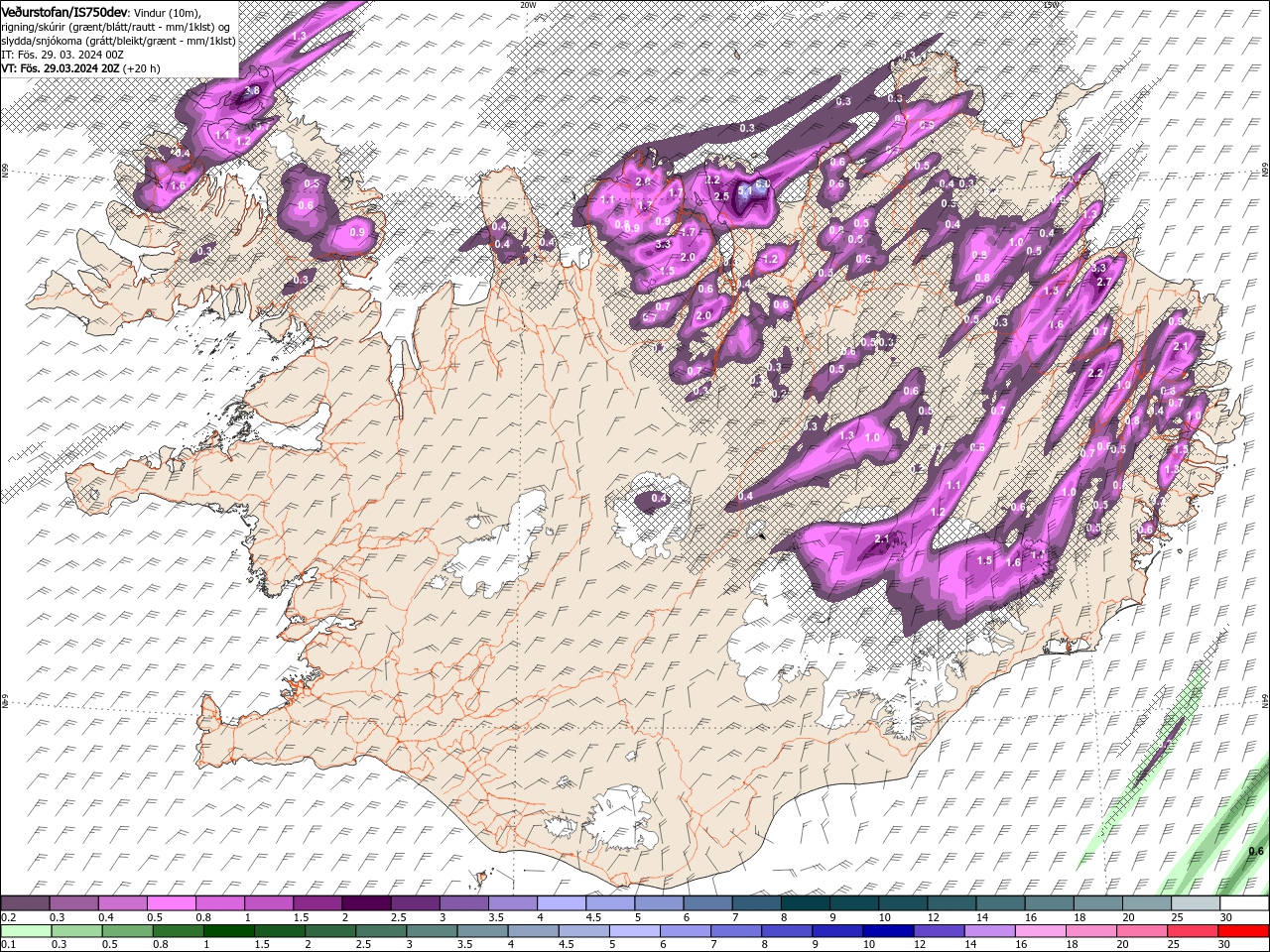Click the 3.8 precipitation value on the map
The image size is (1270, 952).
tap(252, 90)
